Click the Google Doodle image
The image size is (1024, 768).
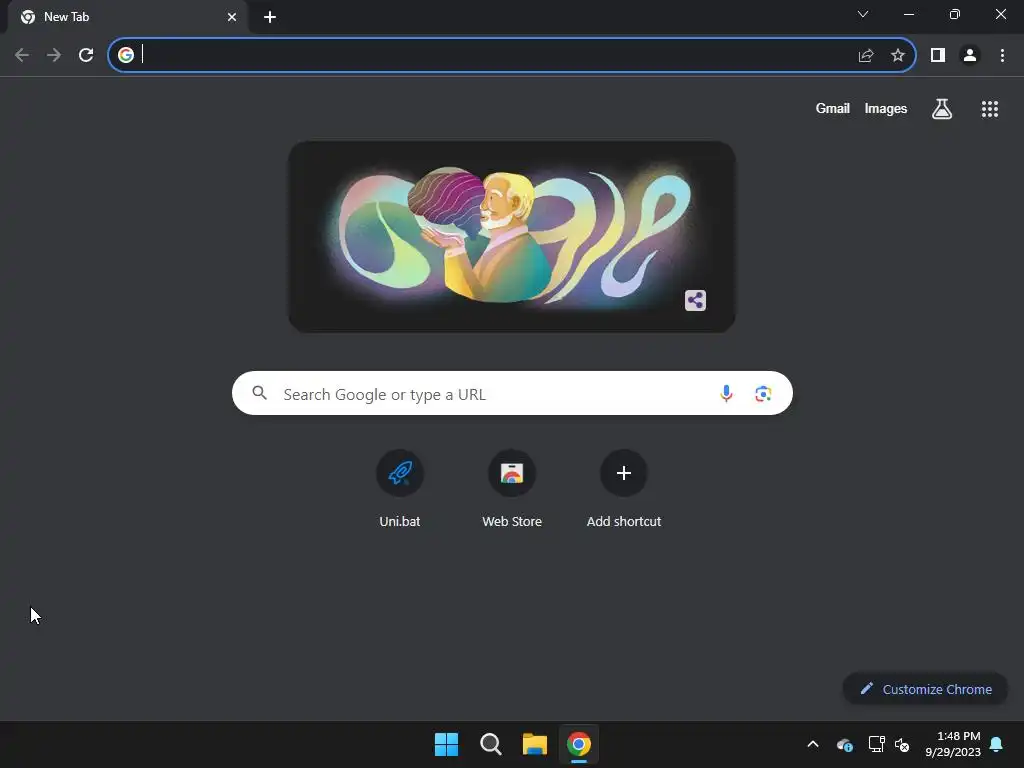point(512,237)
